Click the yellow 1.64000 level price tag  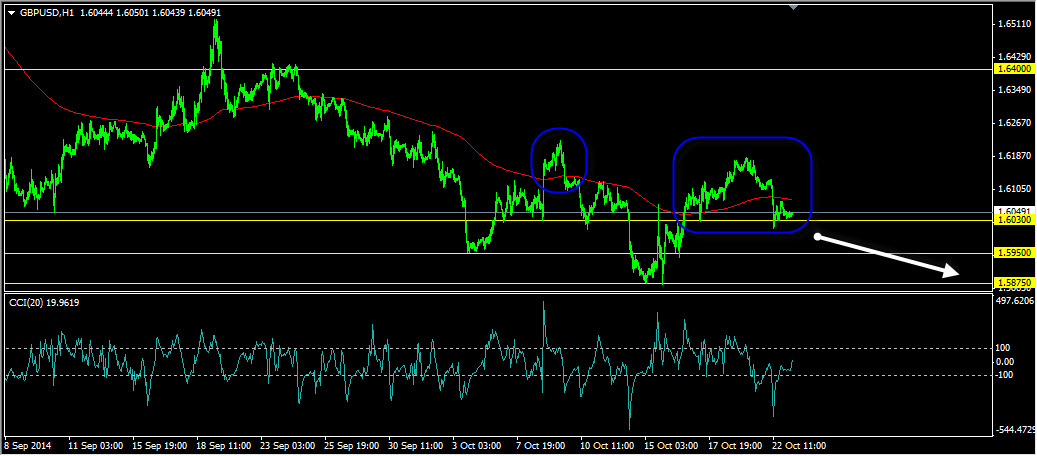[x=1013, y=69]
